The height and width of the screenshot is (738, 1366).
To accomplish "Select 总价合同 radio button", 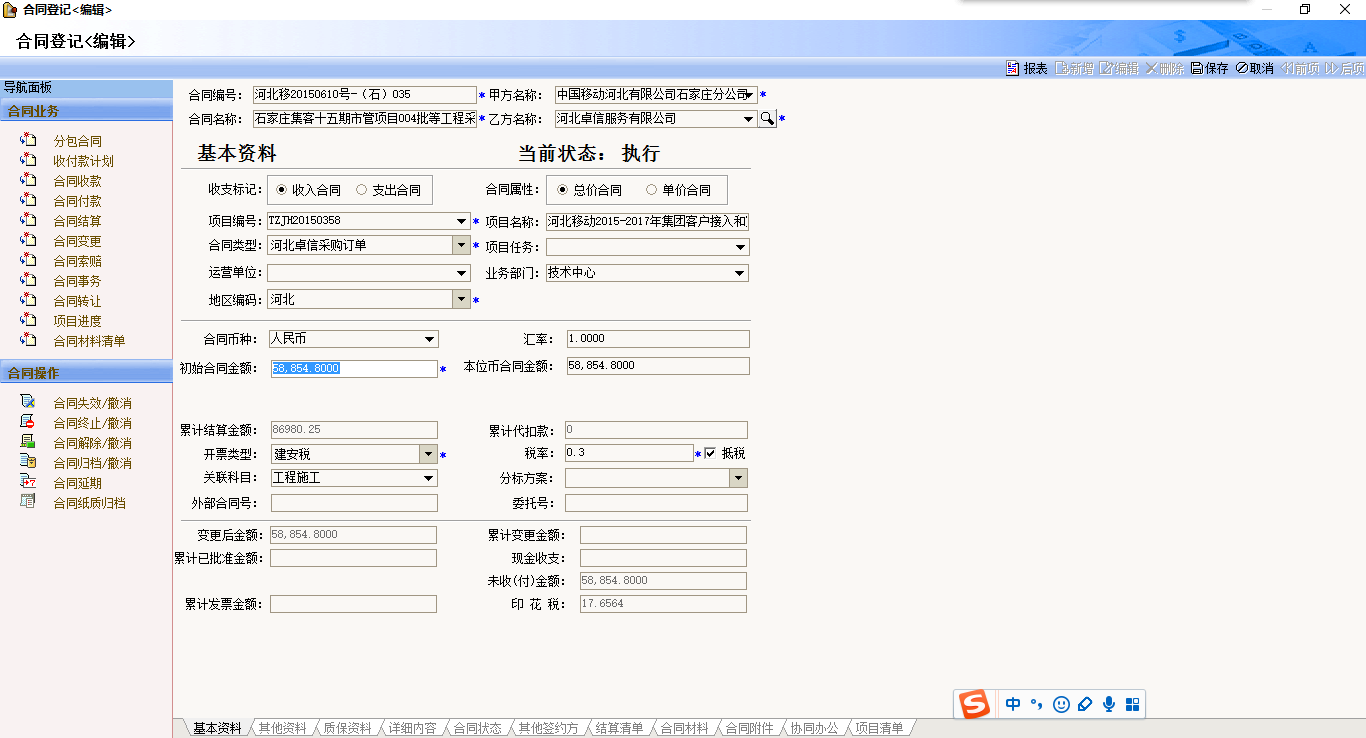I will point(563,190).
